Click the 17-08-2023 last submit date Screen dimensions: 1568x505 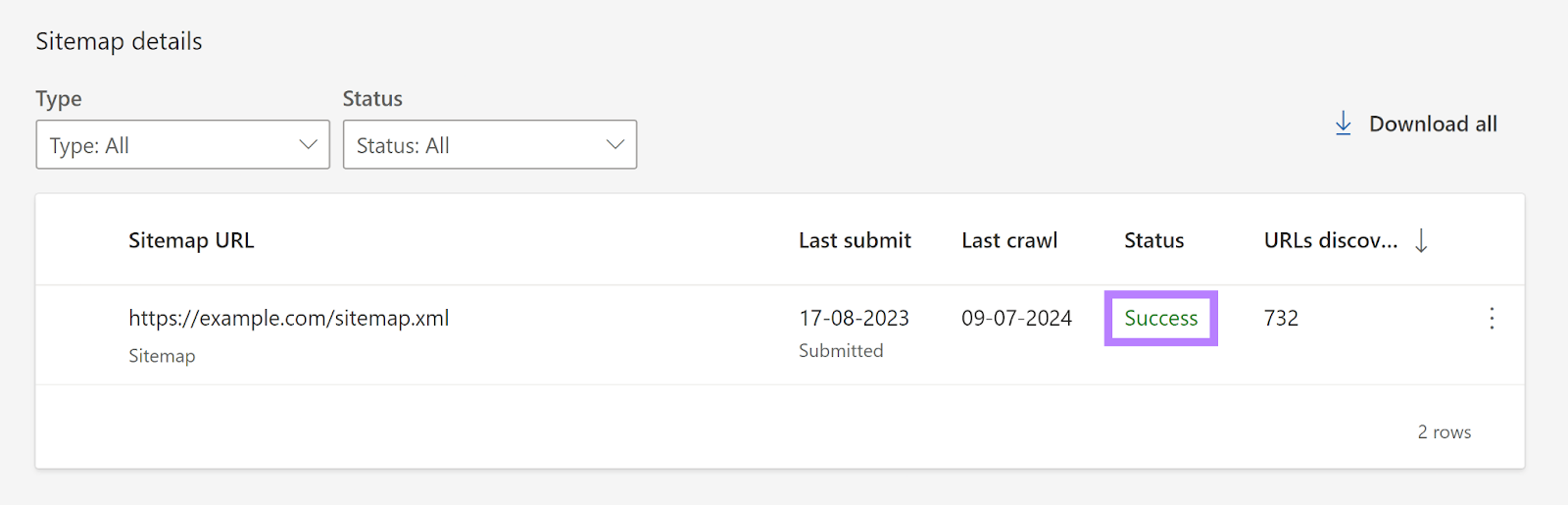point(854,318)
